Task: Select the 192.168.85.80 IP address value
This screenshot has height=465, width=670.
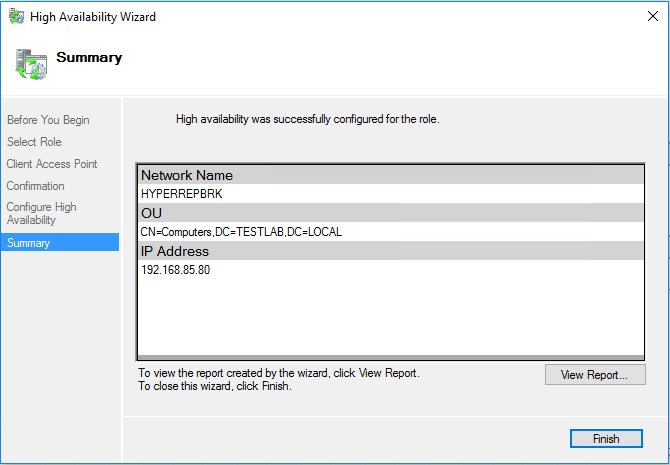Action: tap(176, 270)
